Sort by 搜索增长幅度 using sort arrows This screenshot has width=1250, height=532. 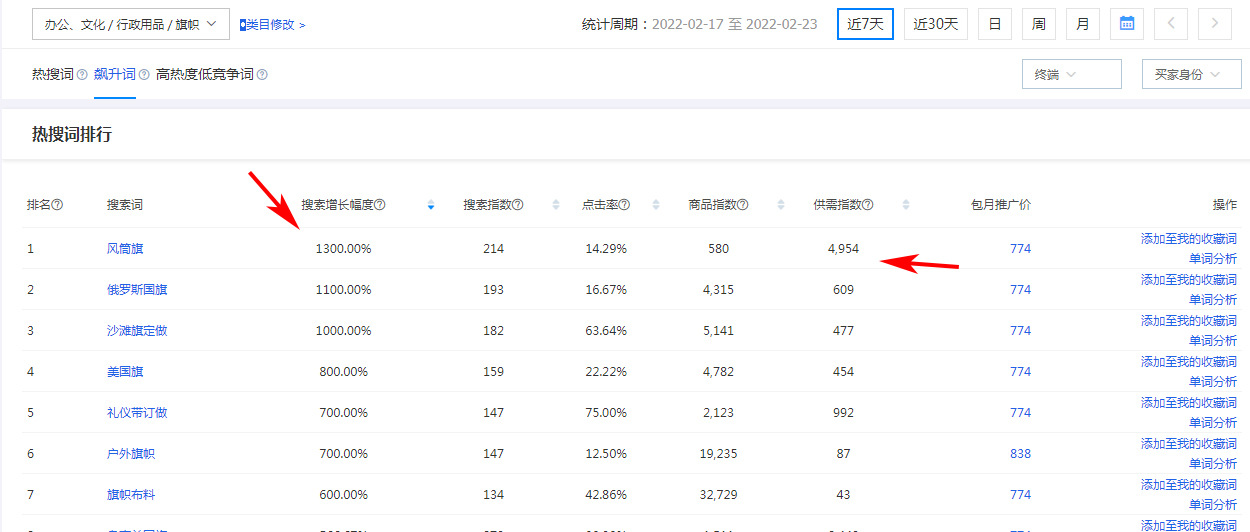[x=431, y=205]
